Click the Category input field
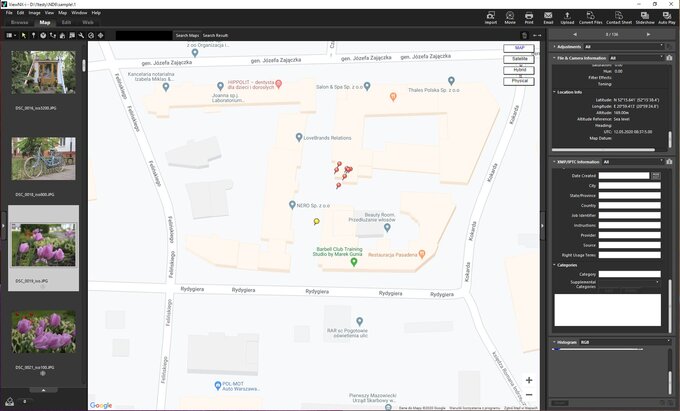The image size is (680, 411). 629,274
